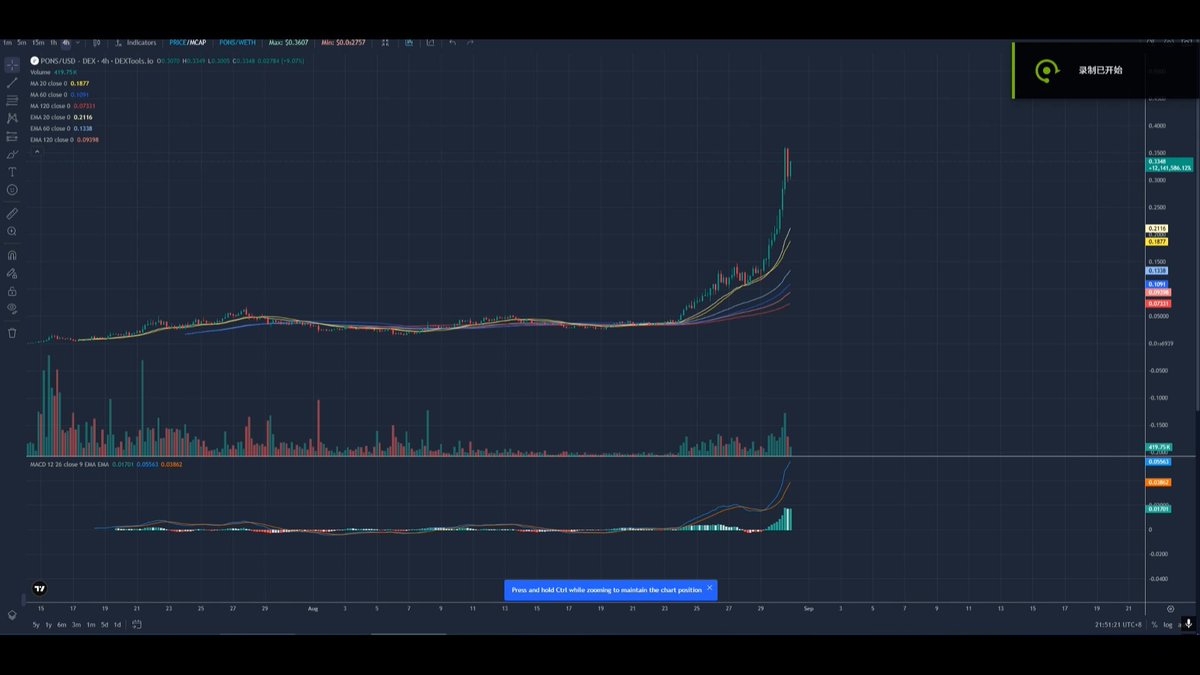Viewport: 1200px width, 675px height.
Task: Open the candlestick chart type selector
Action: coord(97,42)
